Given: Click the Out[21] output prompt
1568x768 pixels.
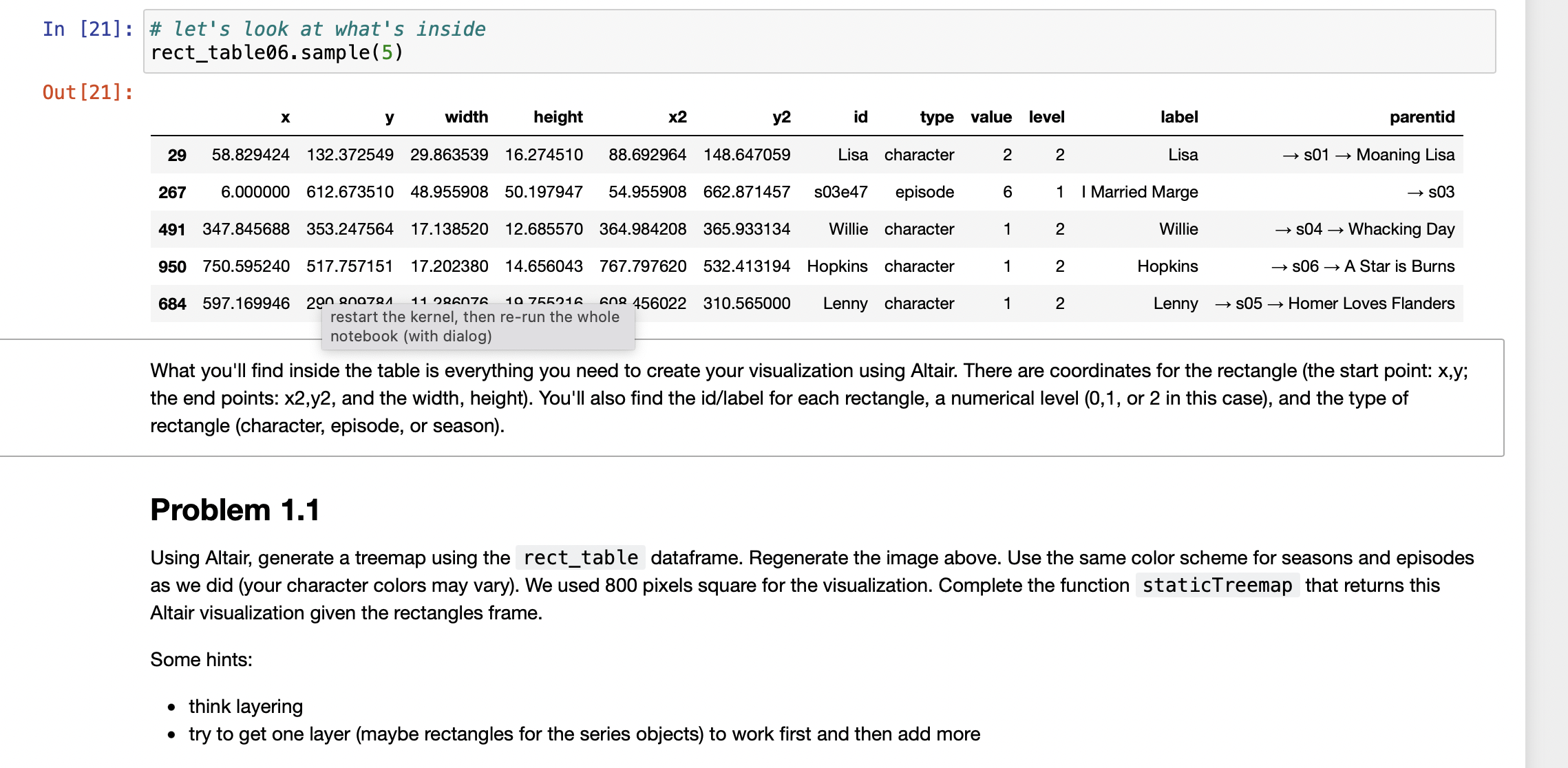Looking at the screenshot, I should coord(87,92).
